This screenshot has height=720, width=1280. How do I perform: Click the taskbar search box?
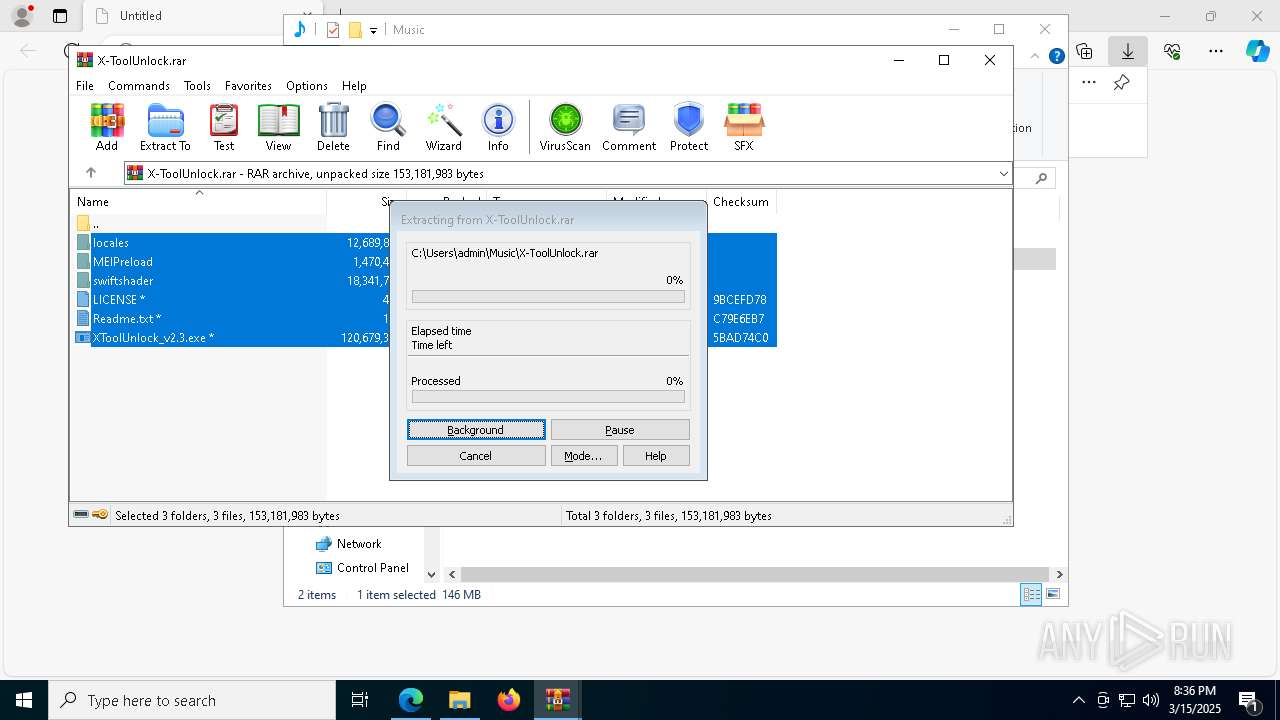pos(192,700)
